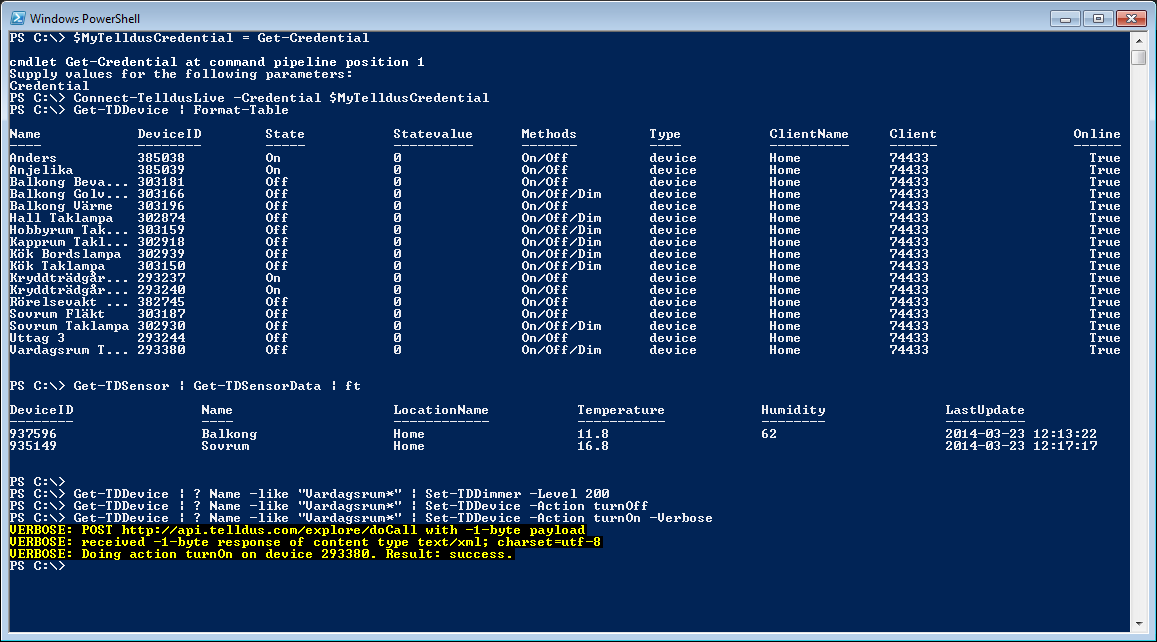Click timestamp 2014-03-23 12:13:22
The width and height of the screenshot is (1157, 642).
click(x=1020, y=434)
